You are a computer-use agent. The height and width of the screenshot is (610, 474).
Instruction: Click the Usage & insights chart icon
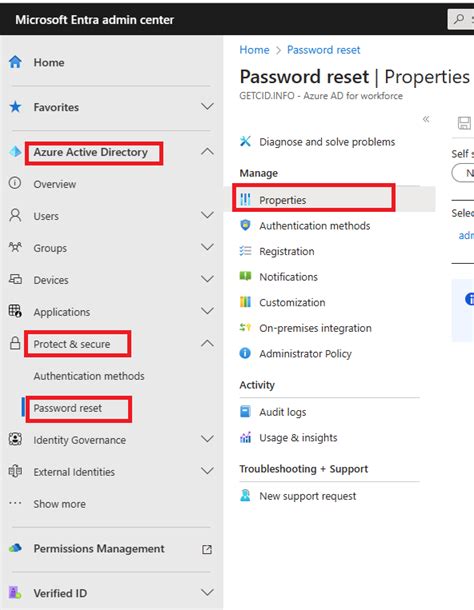click(x=245, y=437)
